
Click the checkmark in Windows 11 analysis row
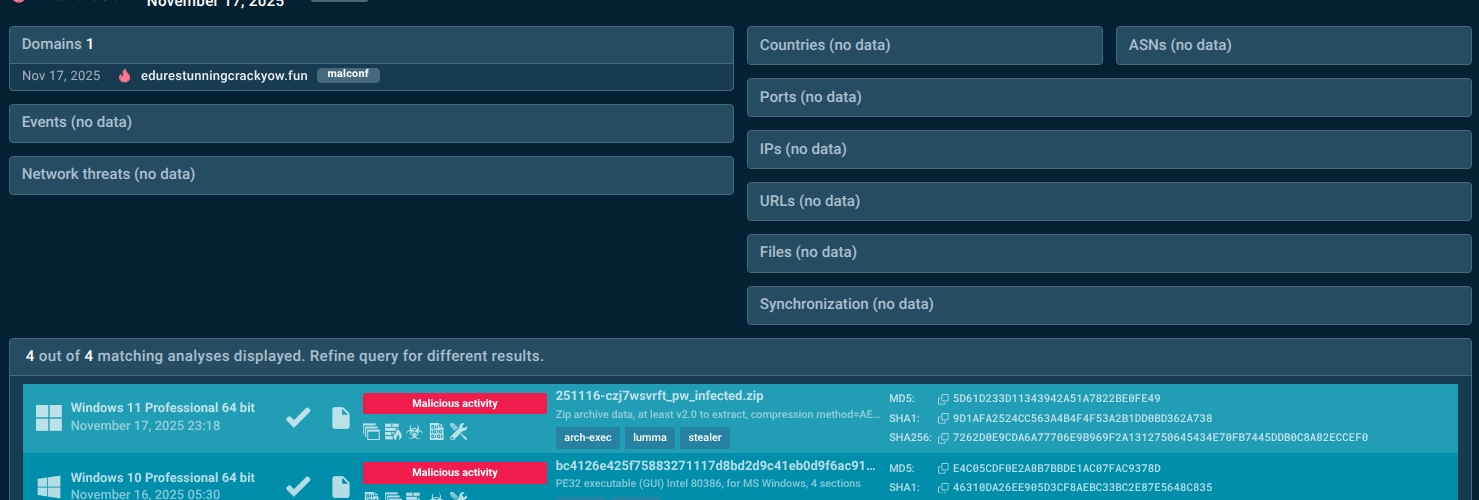click(x=298, y=418)
